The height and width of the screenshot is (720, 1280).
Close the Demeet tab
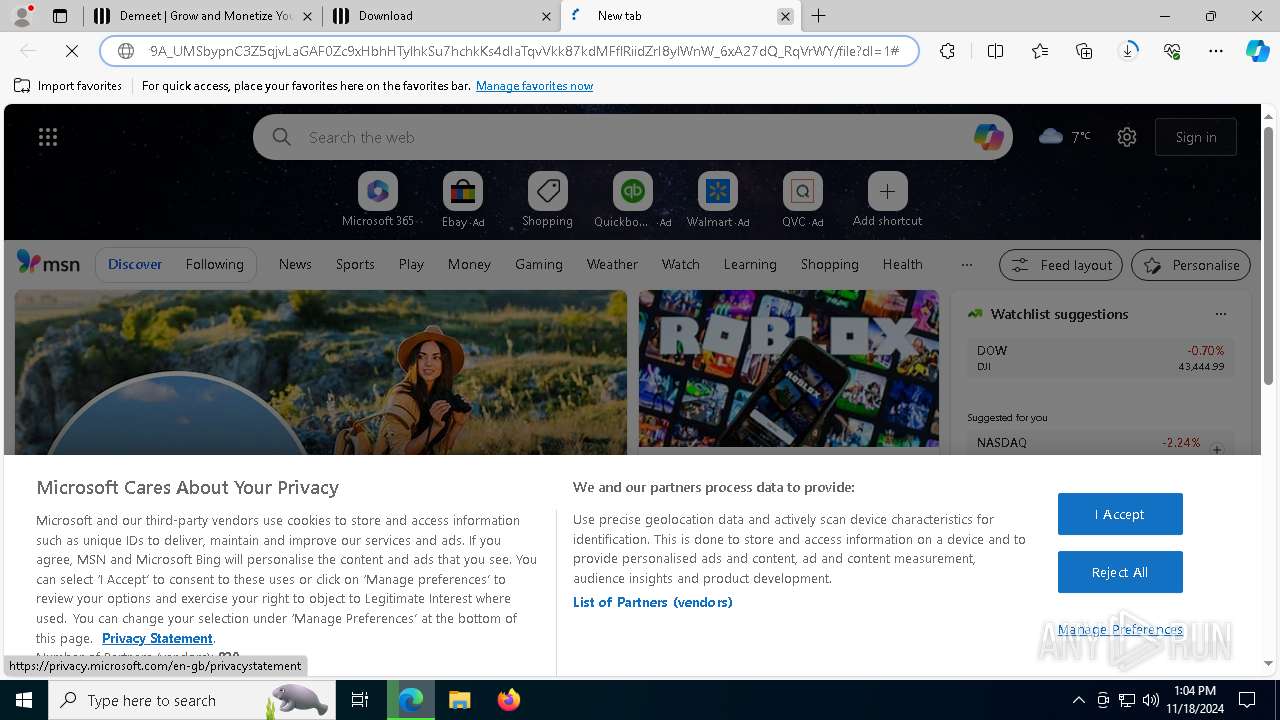point(307,16)
